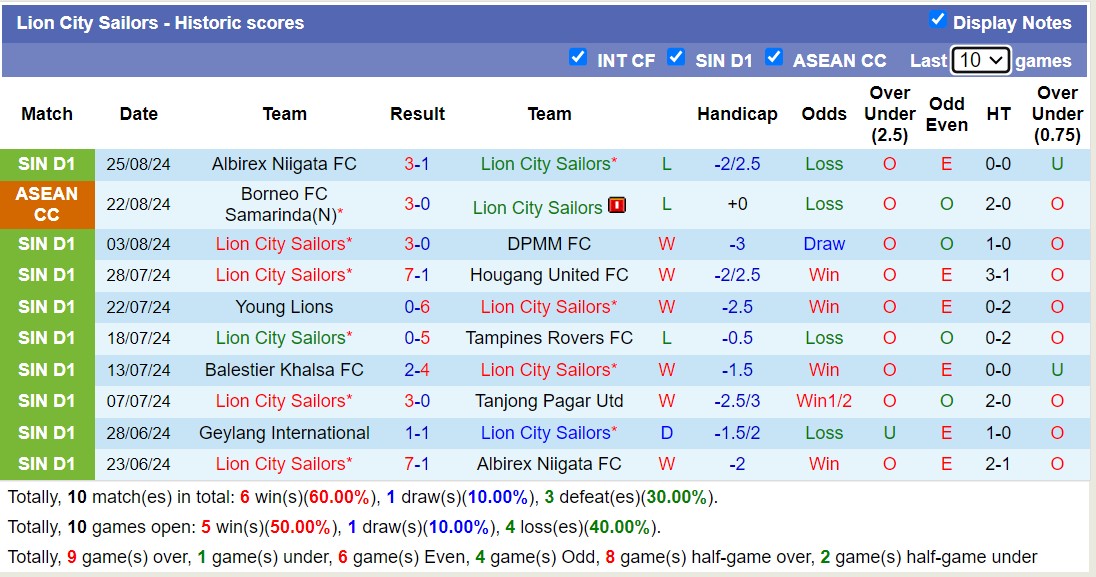
Task: Click Balestier Khalsa FC team name
Action: 284,370
